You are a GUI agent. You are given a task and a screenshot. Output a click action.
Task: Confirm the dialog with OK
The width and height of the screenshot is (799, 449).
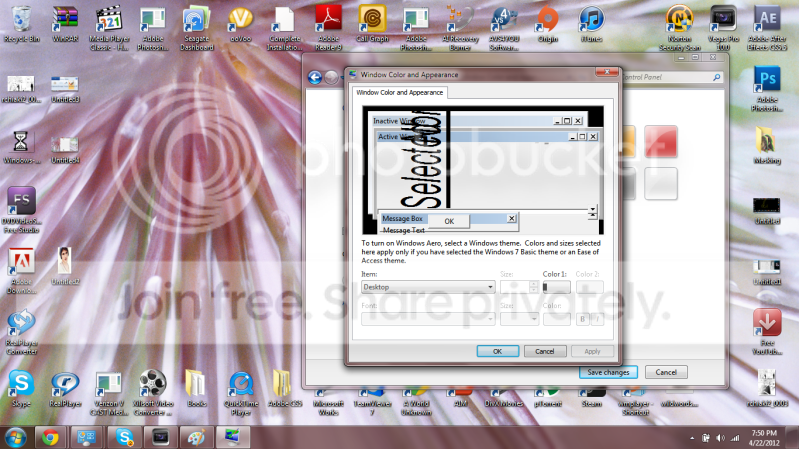(498, 351)
